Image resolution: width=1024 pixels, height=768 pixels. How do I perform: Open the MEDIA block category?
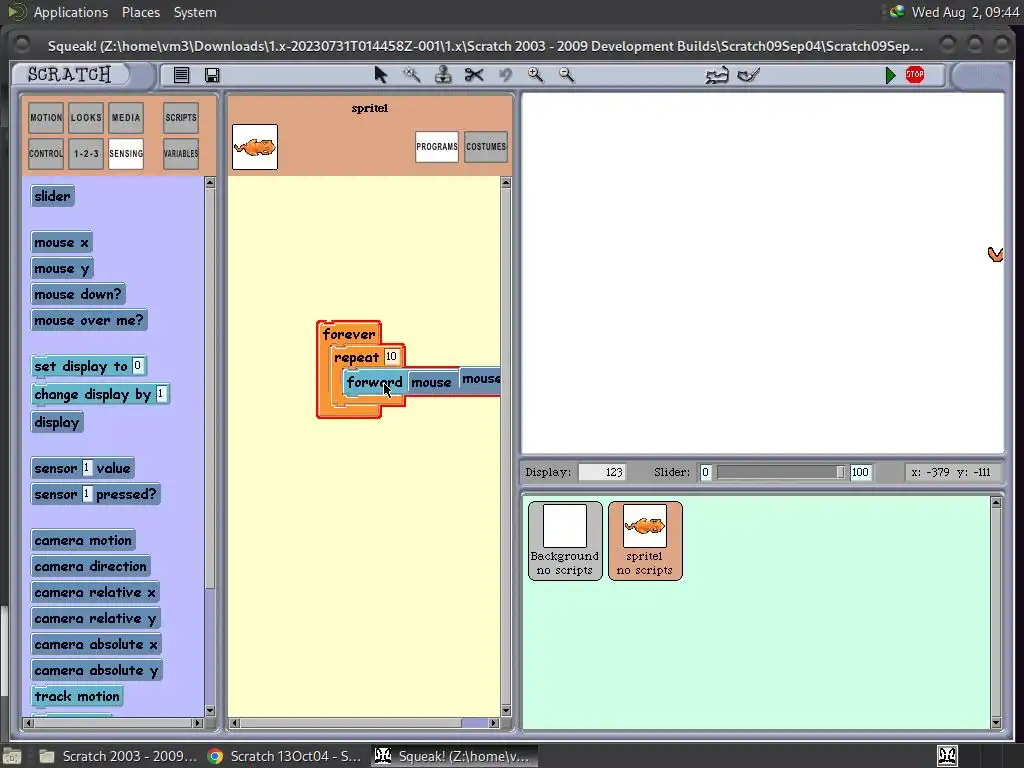tap(126, 118)
